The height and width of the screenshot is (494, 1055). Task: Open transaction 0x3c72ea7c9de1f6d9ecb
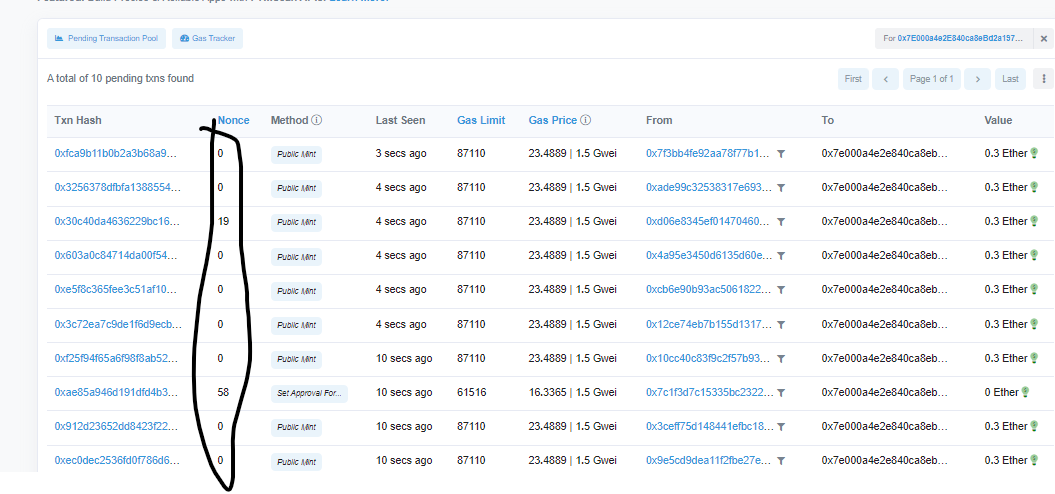point(118,324)
